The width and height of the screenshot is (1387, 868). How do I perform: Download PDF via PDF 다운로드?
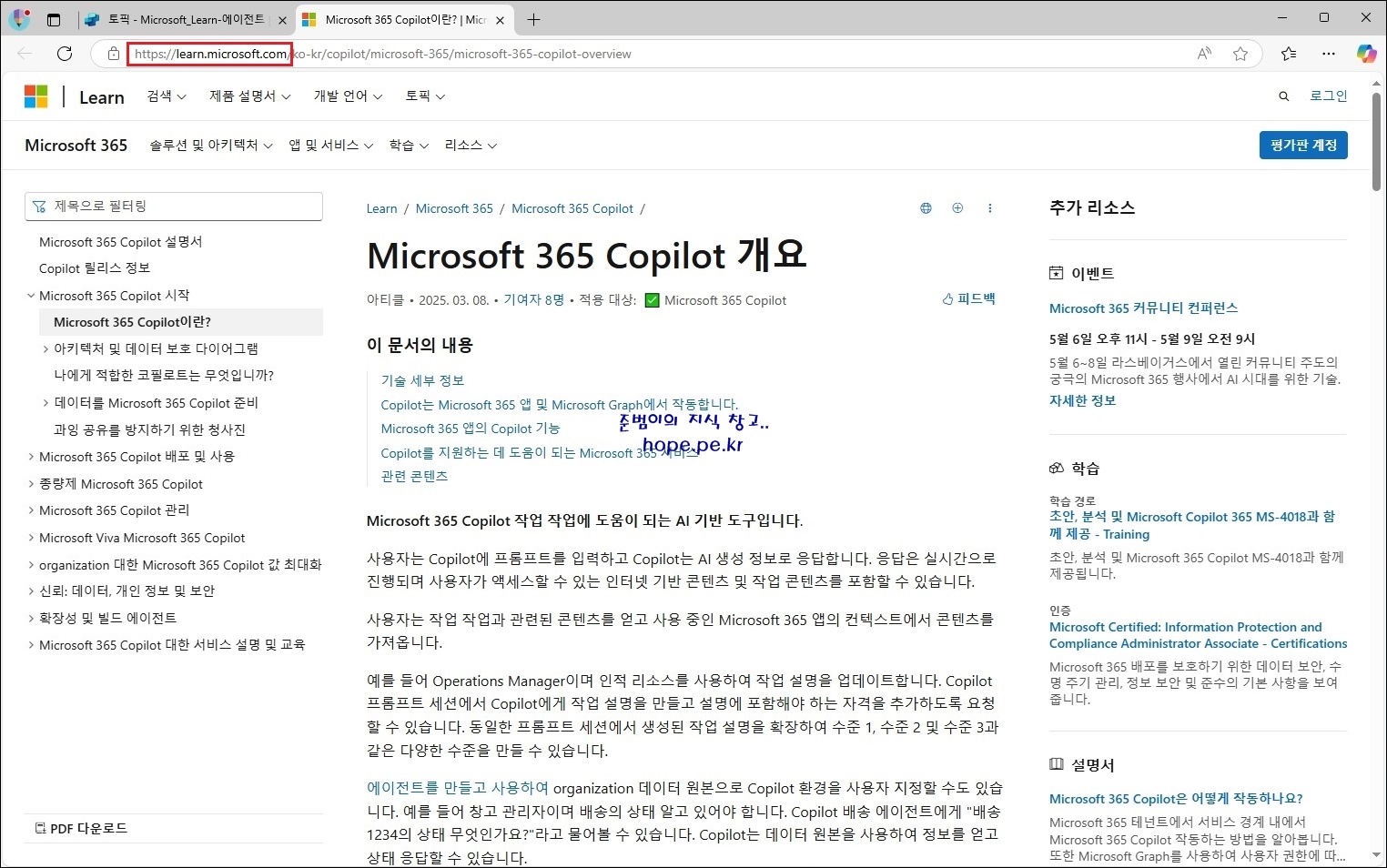pyautogui.click(x=81, y=828)
